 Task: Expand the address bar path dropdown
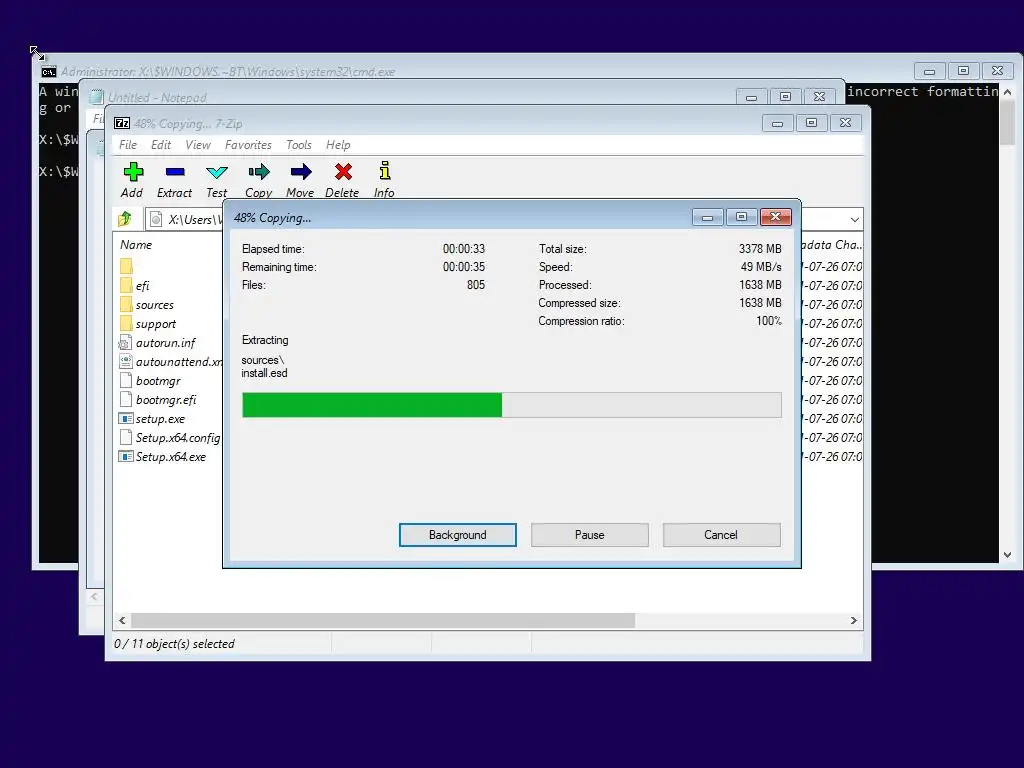click(854, 219)
